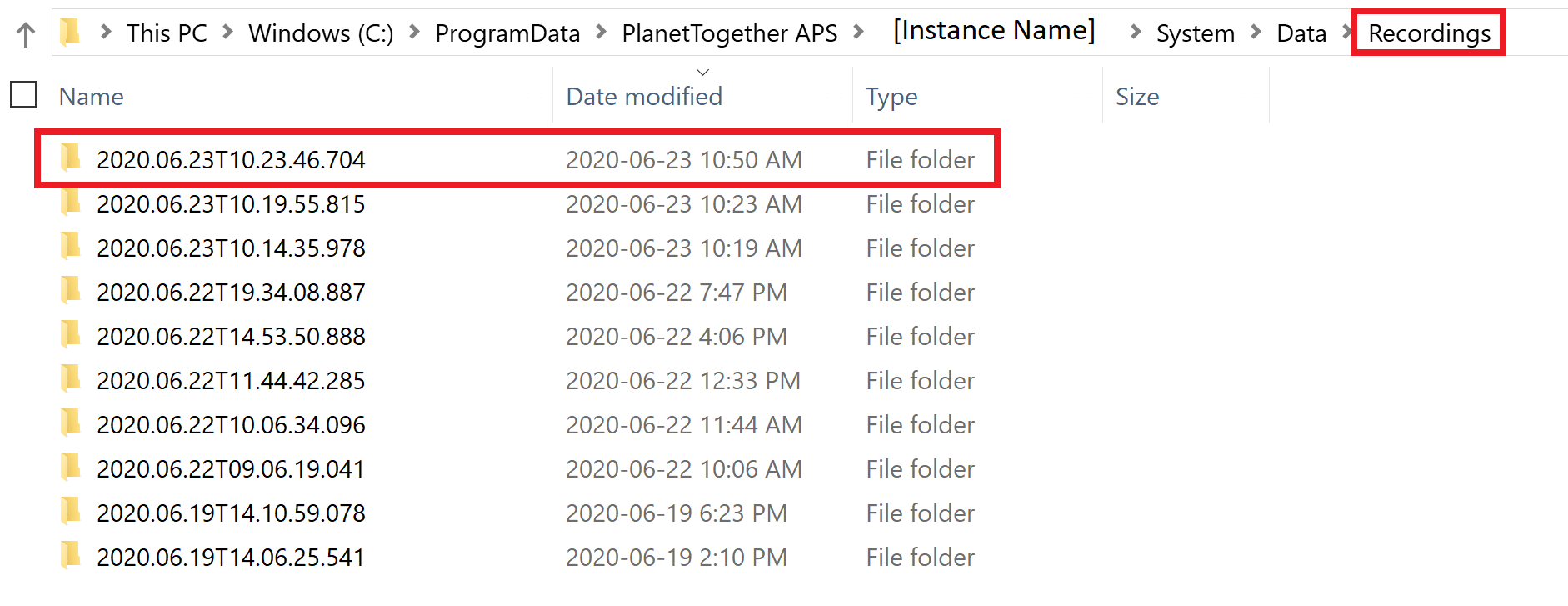1568x606 pixels.
Task: Click the Up arrow navigation icon
Action: 26,34
